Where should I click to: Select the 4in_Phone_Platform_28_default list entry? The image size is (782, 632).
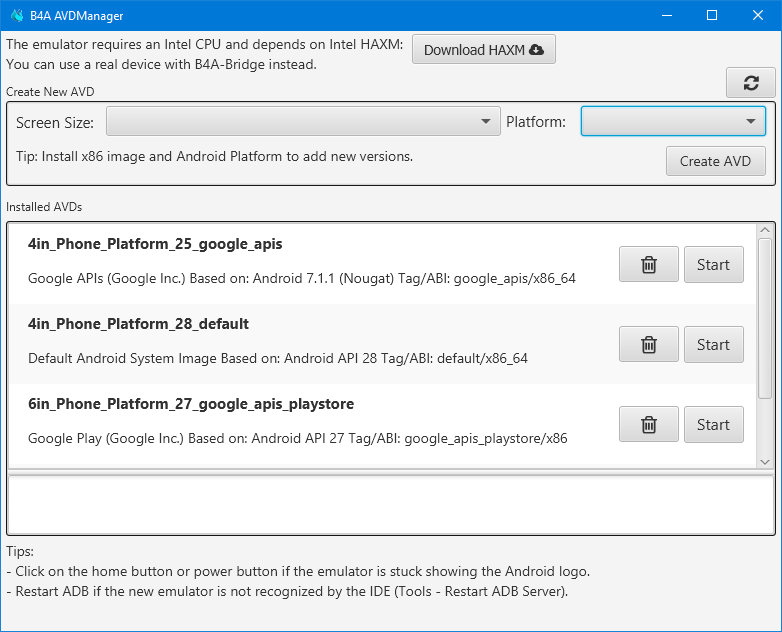point(300,342)
